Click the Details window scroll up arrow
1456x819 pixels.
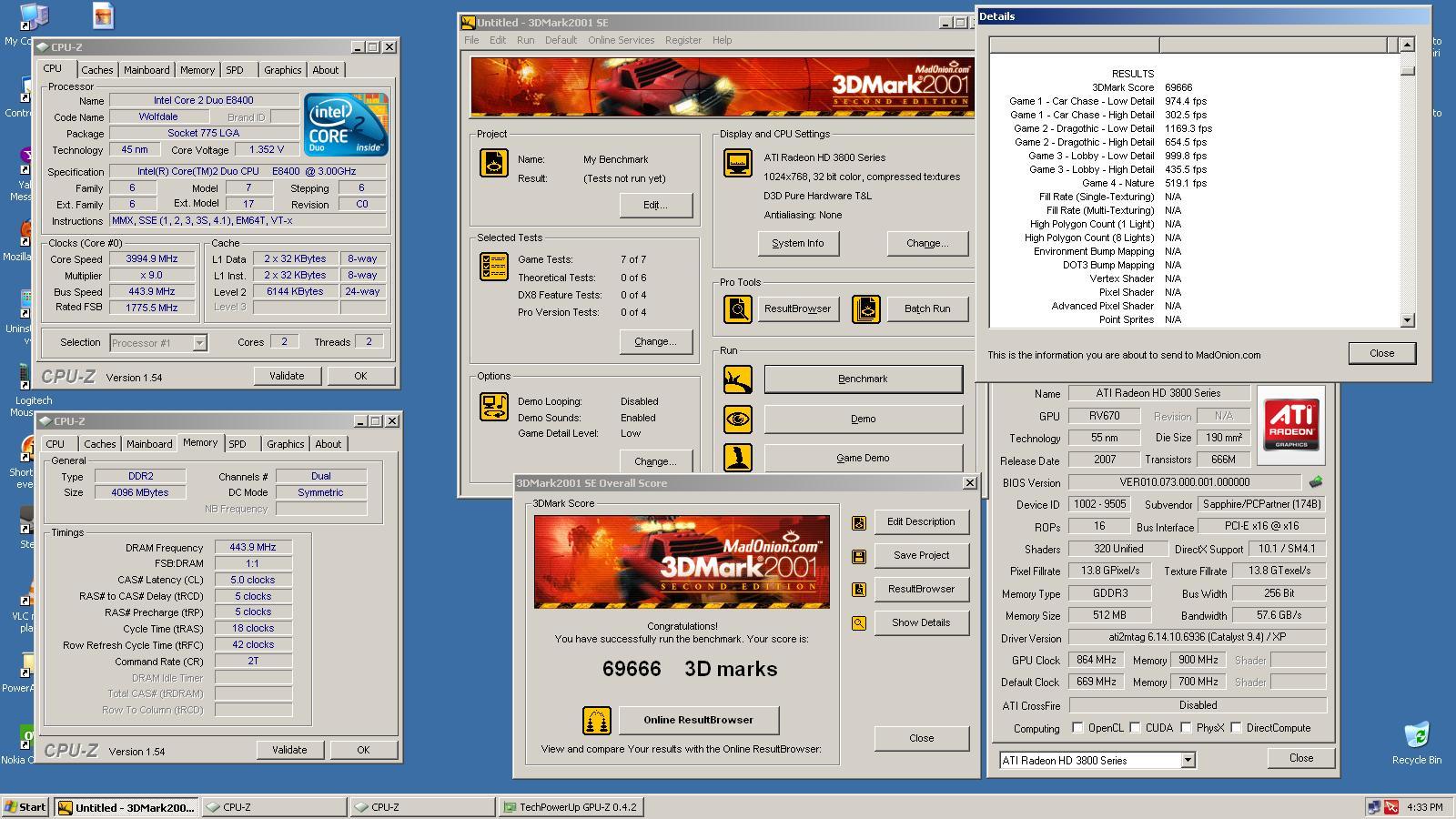click(x=1408, y=45)
